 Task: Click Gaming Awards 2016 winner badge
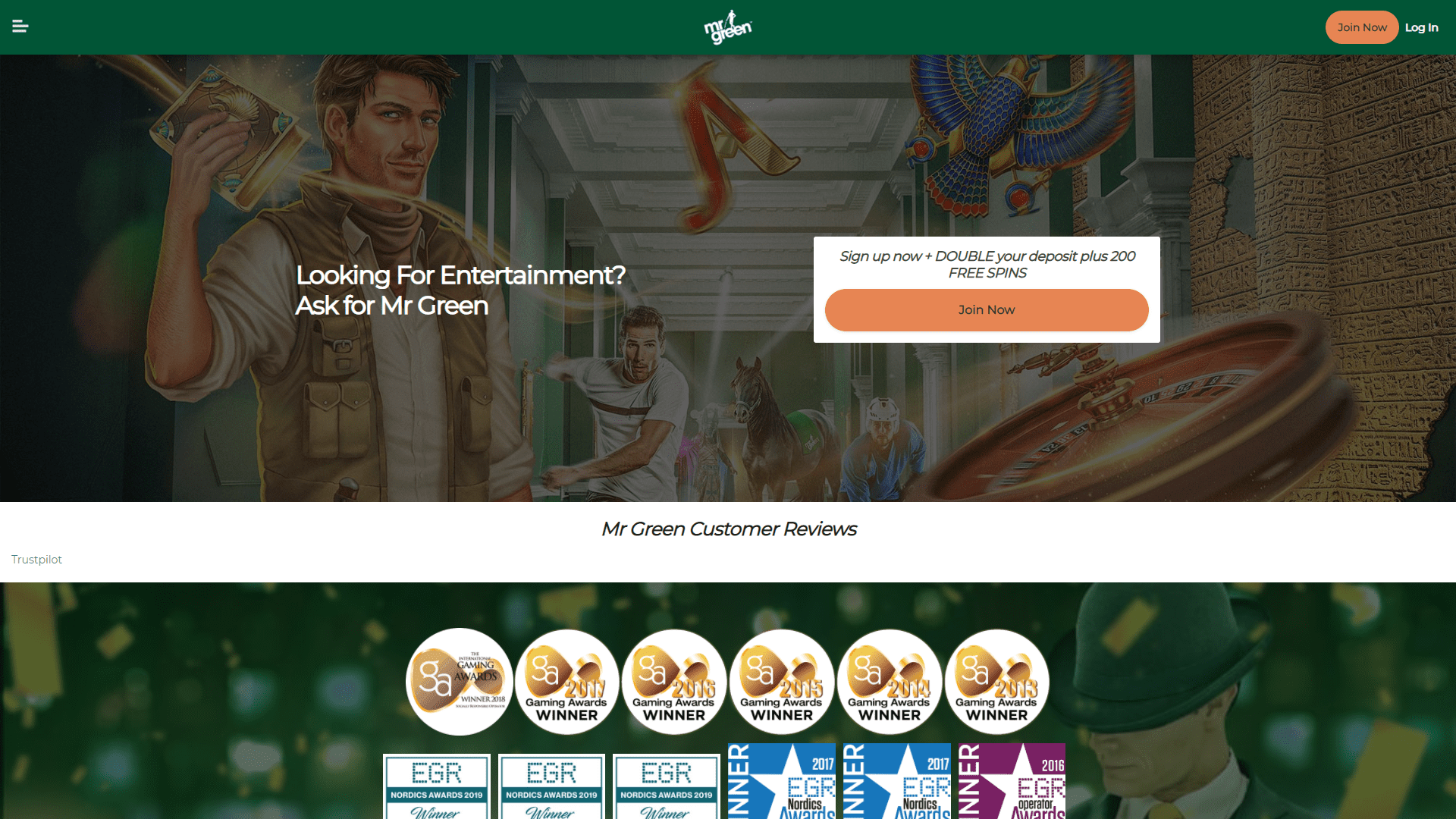coord(674,682)
